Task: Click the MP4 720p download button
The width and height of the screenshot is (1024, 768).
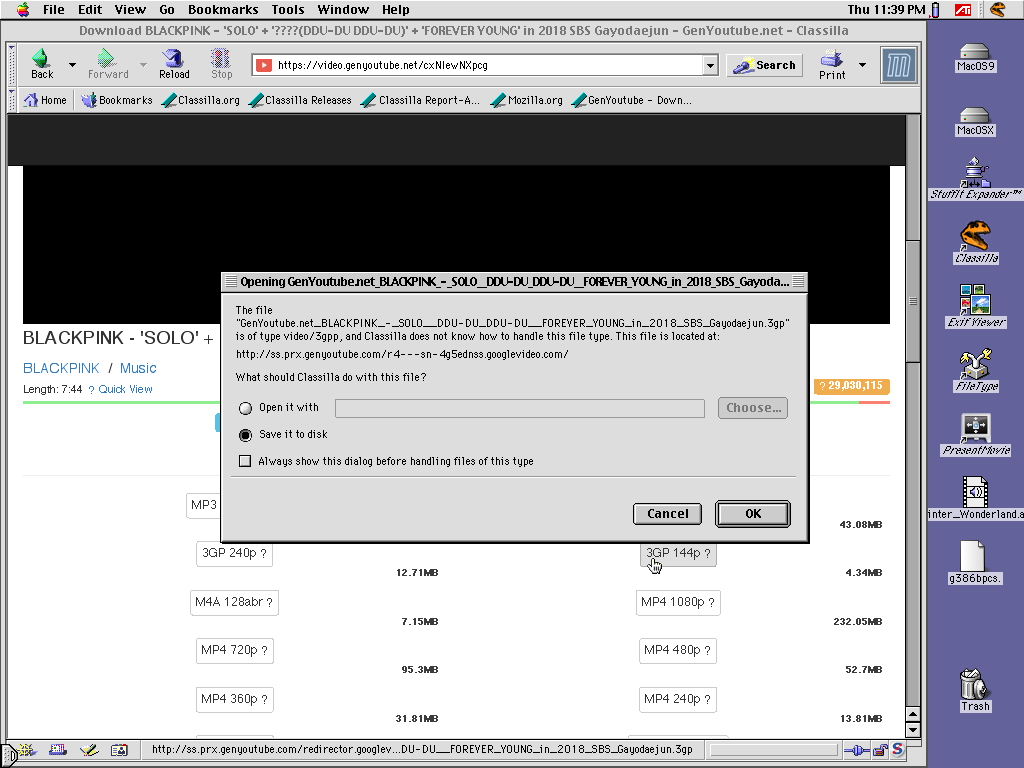Action: [234, 650]
